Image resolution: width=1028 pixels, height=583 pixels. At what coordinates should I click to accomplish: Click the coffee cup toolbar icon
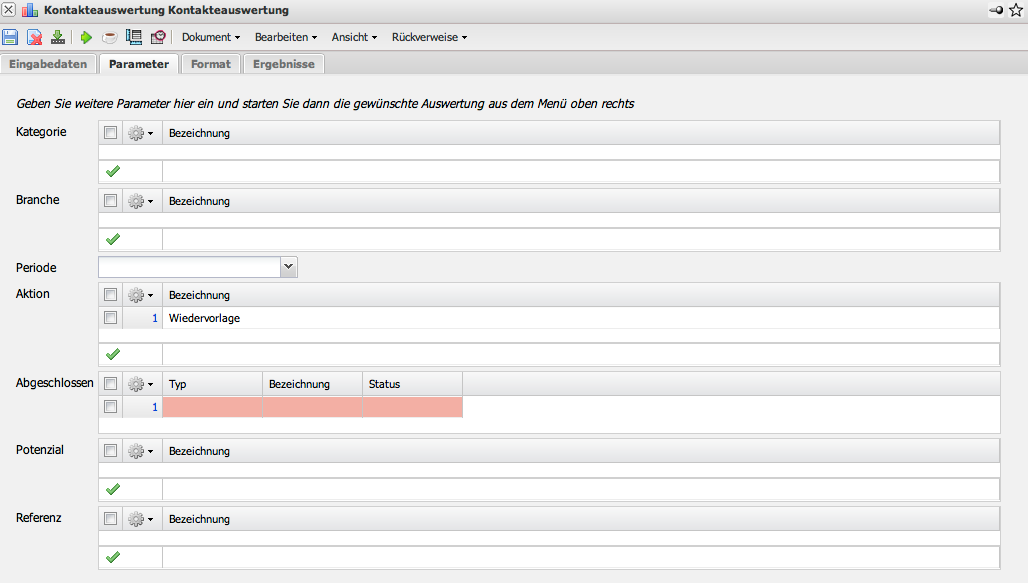pyautogui.click(x=109, y=37)
